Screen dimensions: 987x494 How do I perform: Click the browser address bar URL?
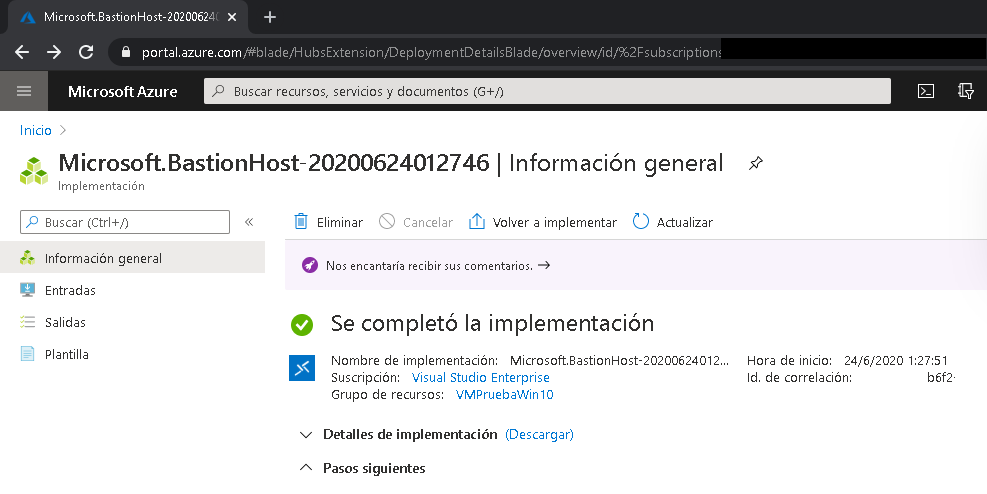[x=431, y=52]
